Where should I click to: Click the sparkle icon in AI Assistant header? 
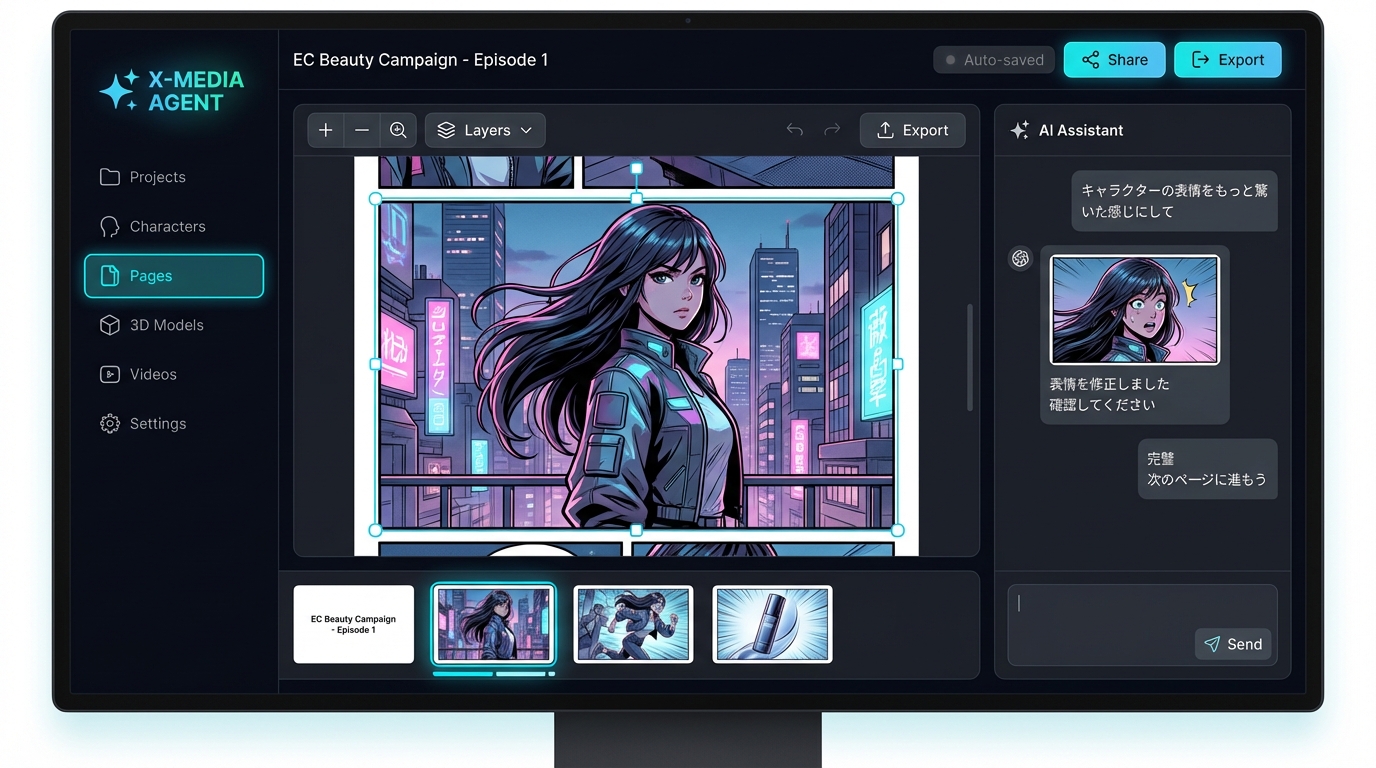pyautogui.click(x=1019, y=129)
